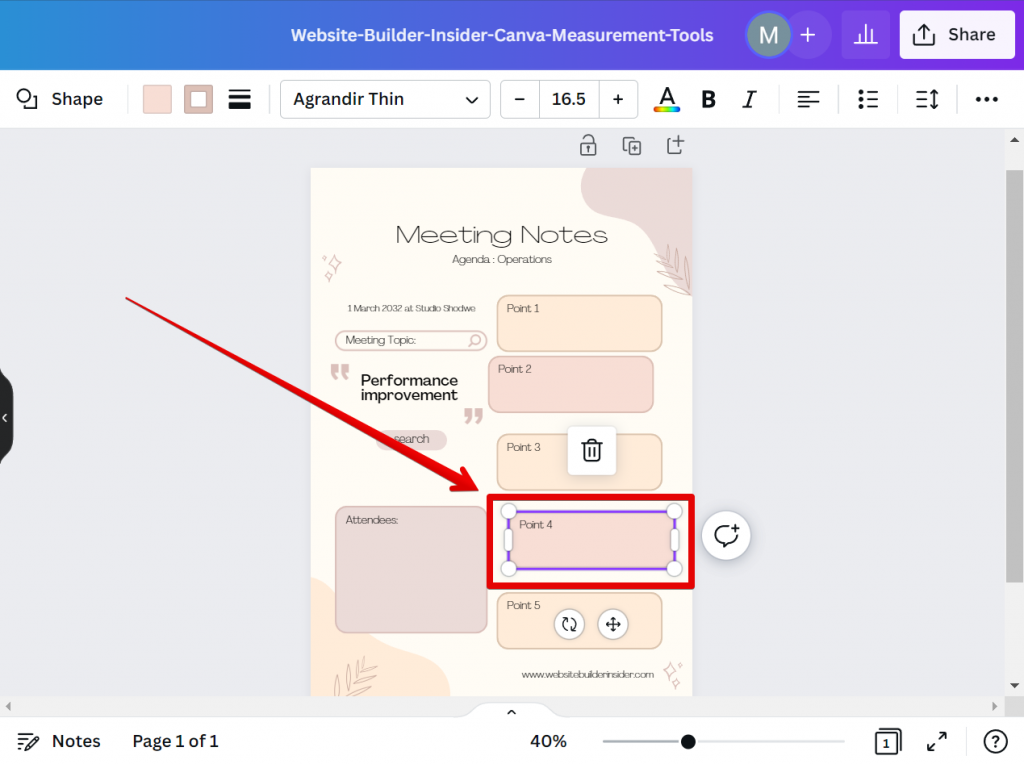Select the fill color swatch in the toolbar
Viewport: 1024px width, 764px height.
pos(156,98)
